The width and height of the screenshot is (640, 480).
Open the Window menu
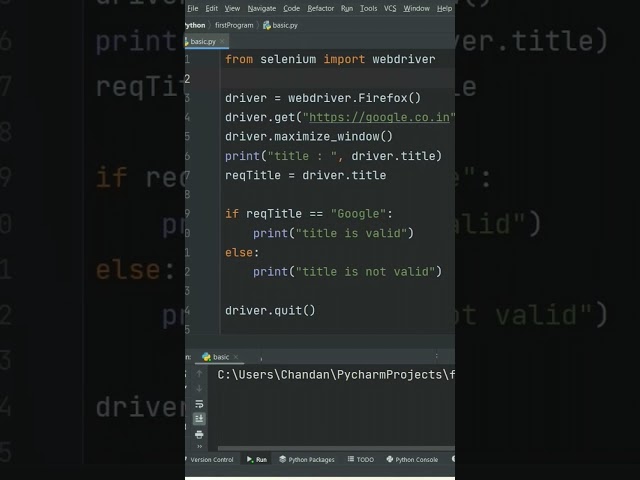pyautogui.click(x=416, y=9)
